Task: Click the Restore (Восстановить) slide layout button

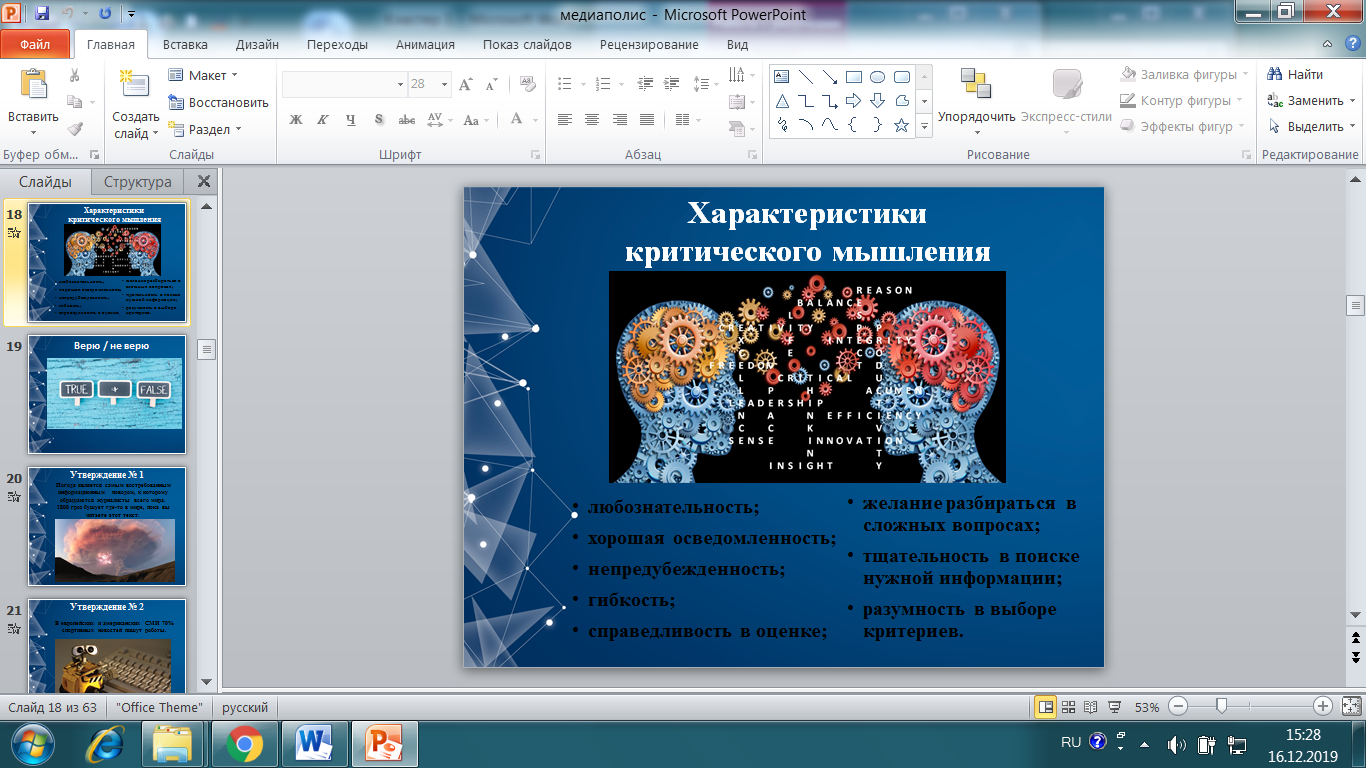Action: [218, 102]
